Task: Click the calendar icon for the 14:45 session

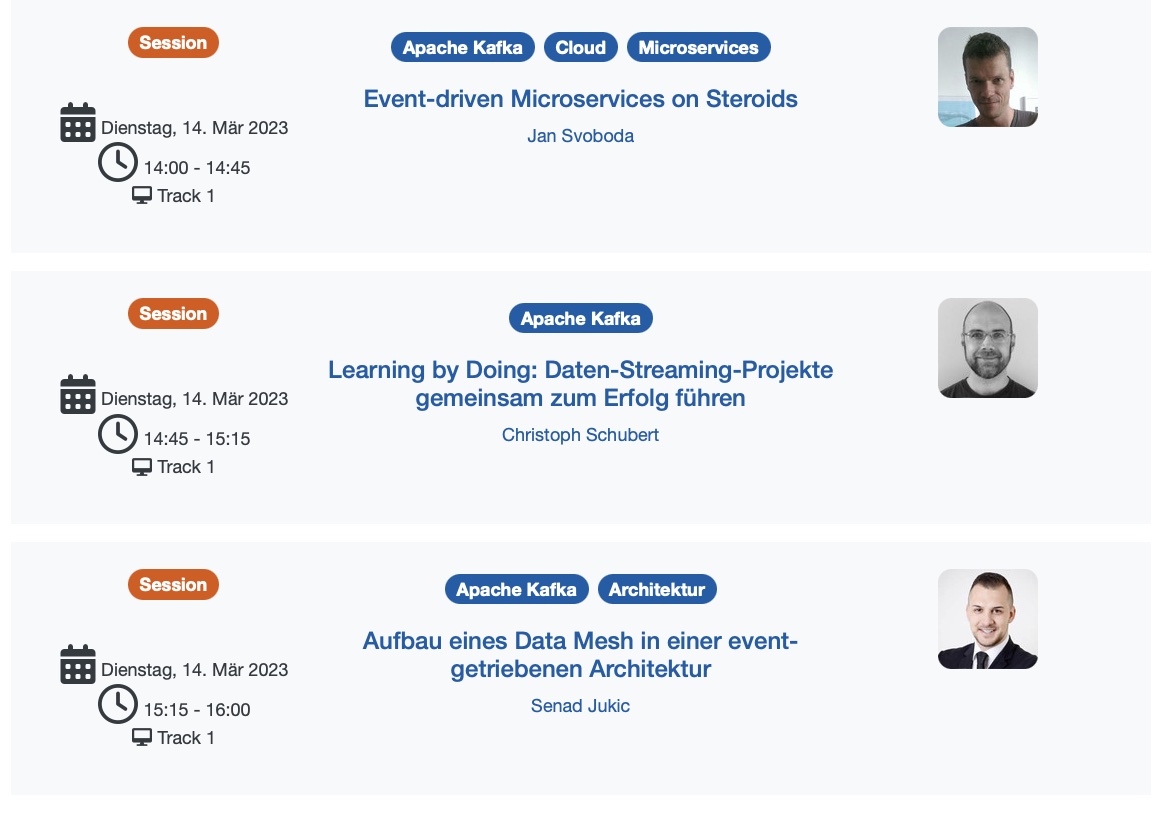Action: coord(78,393)
